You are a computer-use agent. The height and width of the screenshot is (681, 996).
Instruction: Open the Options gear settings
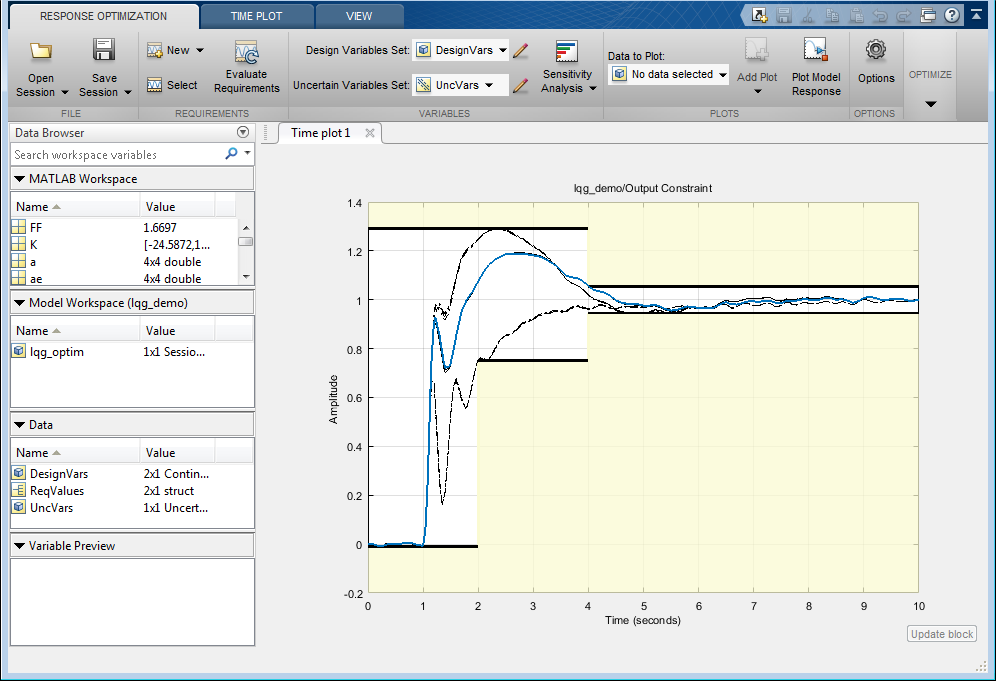(x=876, y=61)
